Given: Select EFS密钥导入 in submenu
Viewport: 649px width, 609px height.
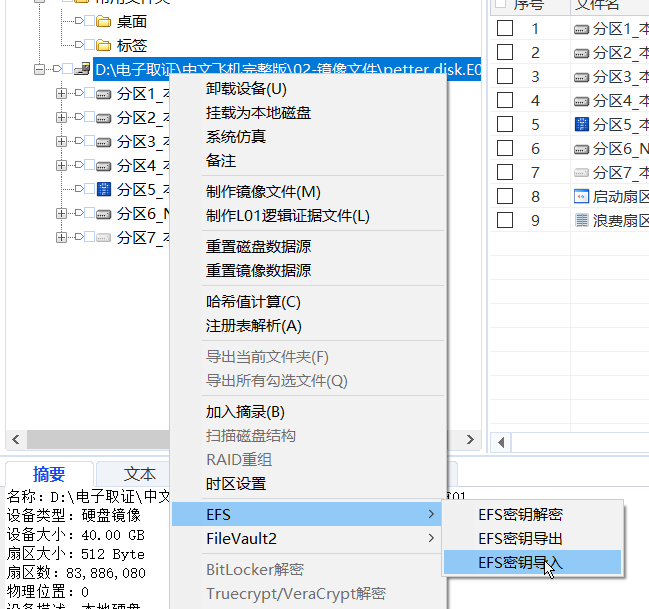Looking at the screenshot, I should click(532, 562).
